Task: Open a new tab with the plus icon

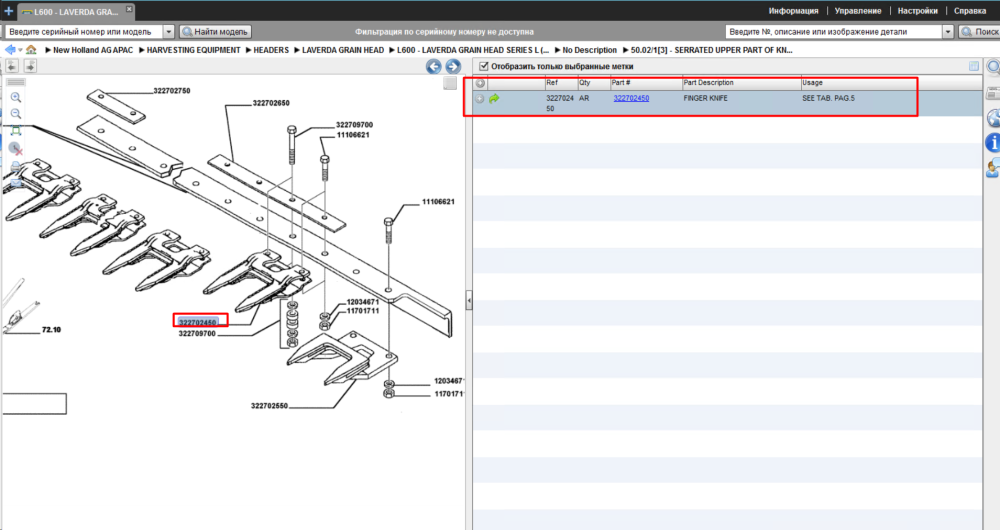Action: click(x=8, y=11)
